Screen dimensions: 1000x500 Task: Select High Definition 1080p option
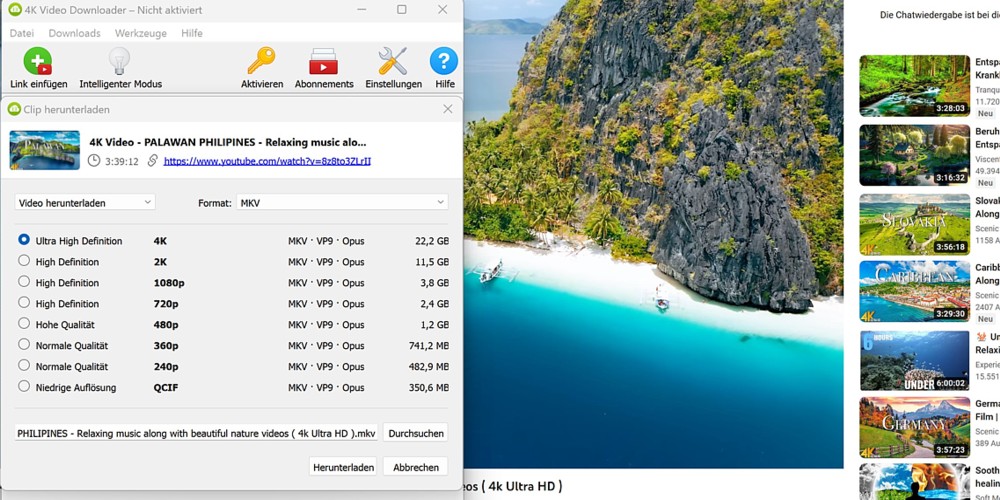tap(24, 282)
